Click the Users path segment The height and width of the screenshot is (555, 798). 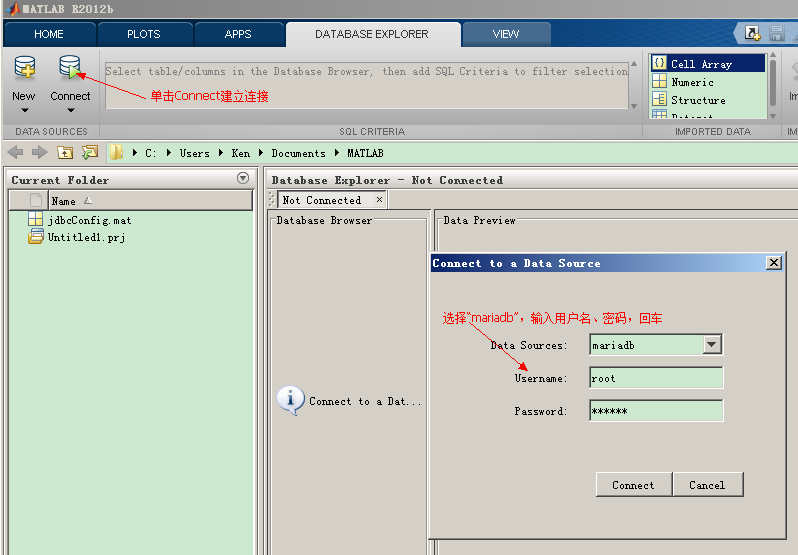tap(194, 153)
